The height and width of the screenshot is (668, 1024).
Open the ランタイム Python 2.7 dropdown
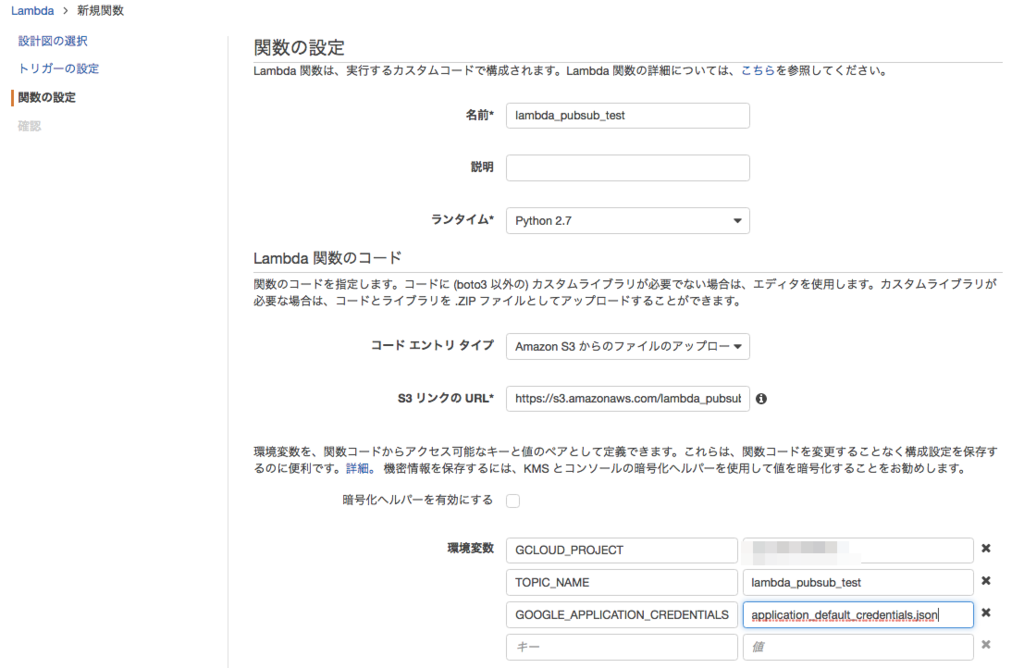(628, 221)
